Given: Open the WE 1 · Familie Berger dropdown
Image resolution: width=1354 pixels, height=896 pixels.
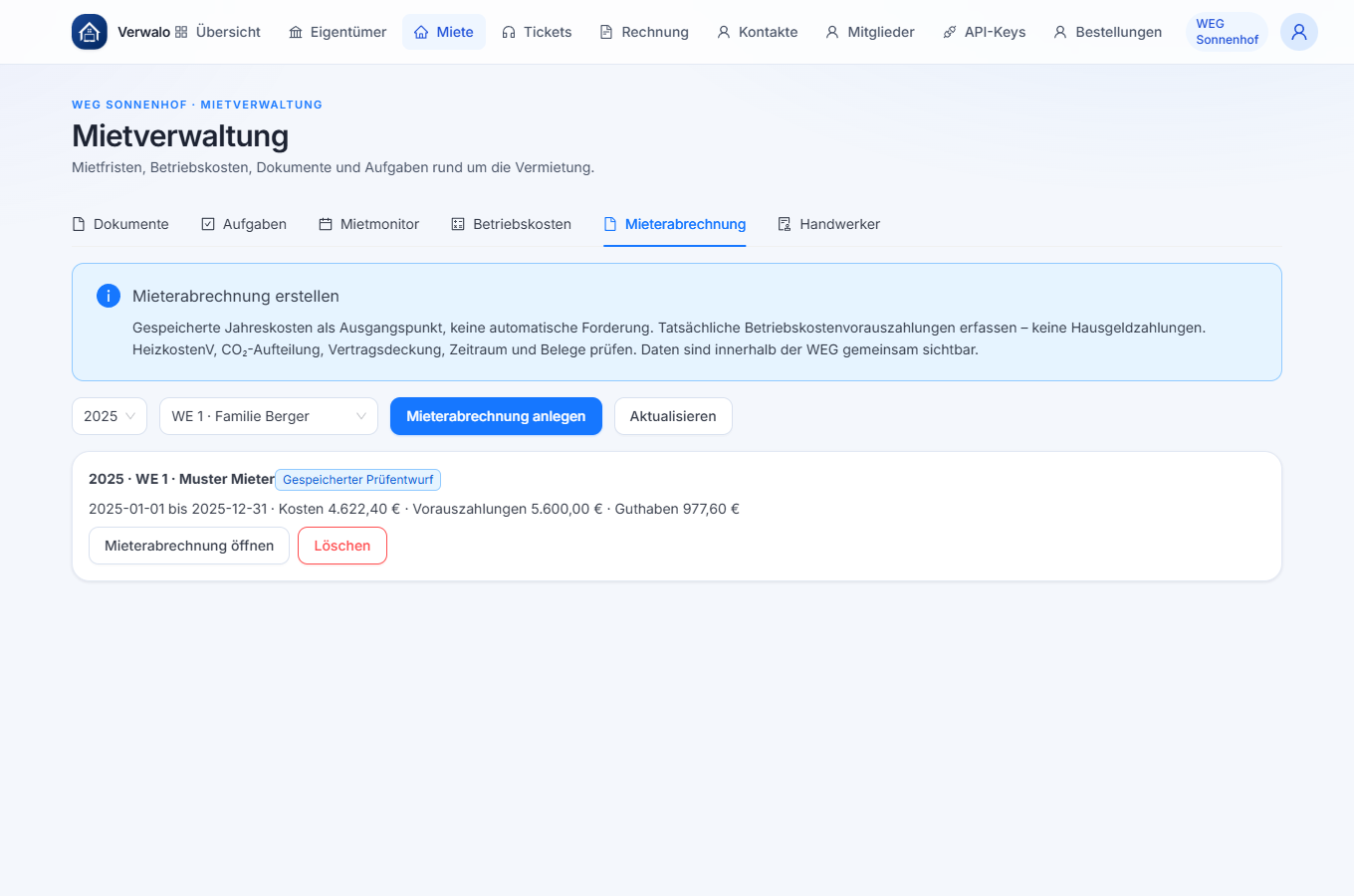Looking at the screenshot, I should coord(269,416).
